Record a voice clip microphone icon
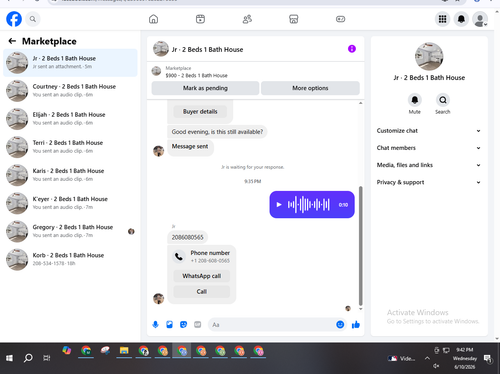 coord(155,324)
